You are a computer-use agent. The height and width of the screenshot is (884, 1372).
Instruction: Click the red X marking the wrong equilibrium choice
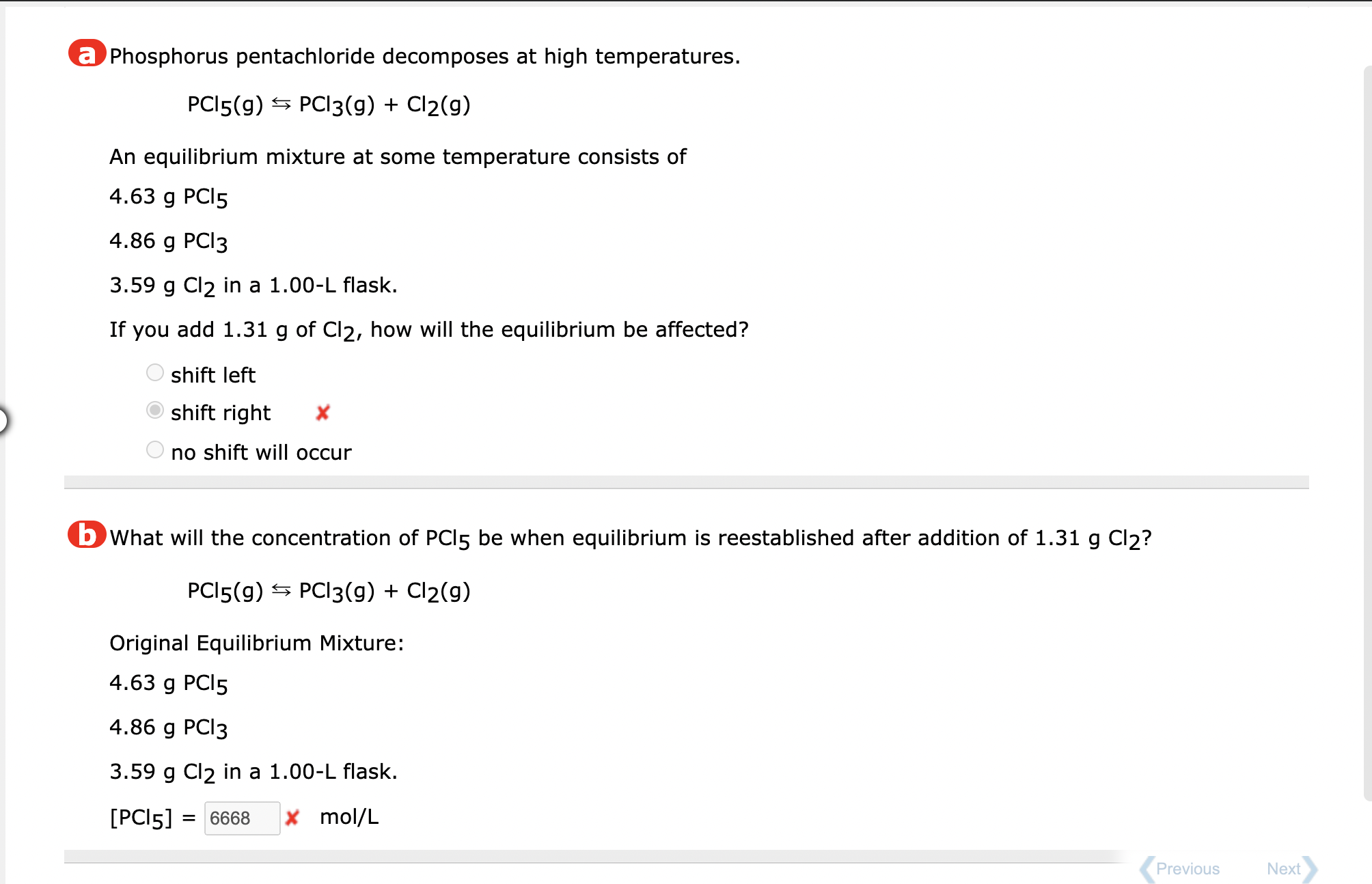(x=321, y=413)
